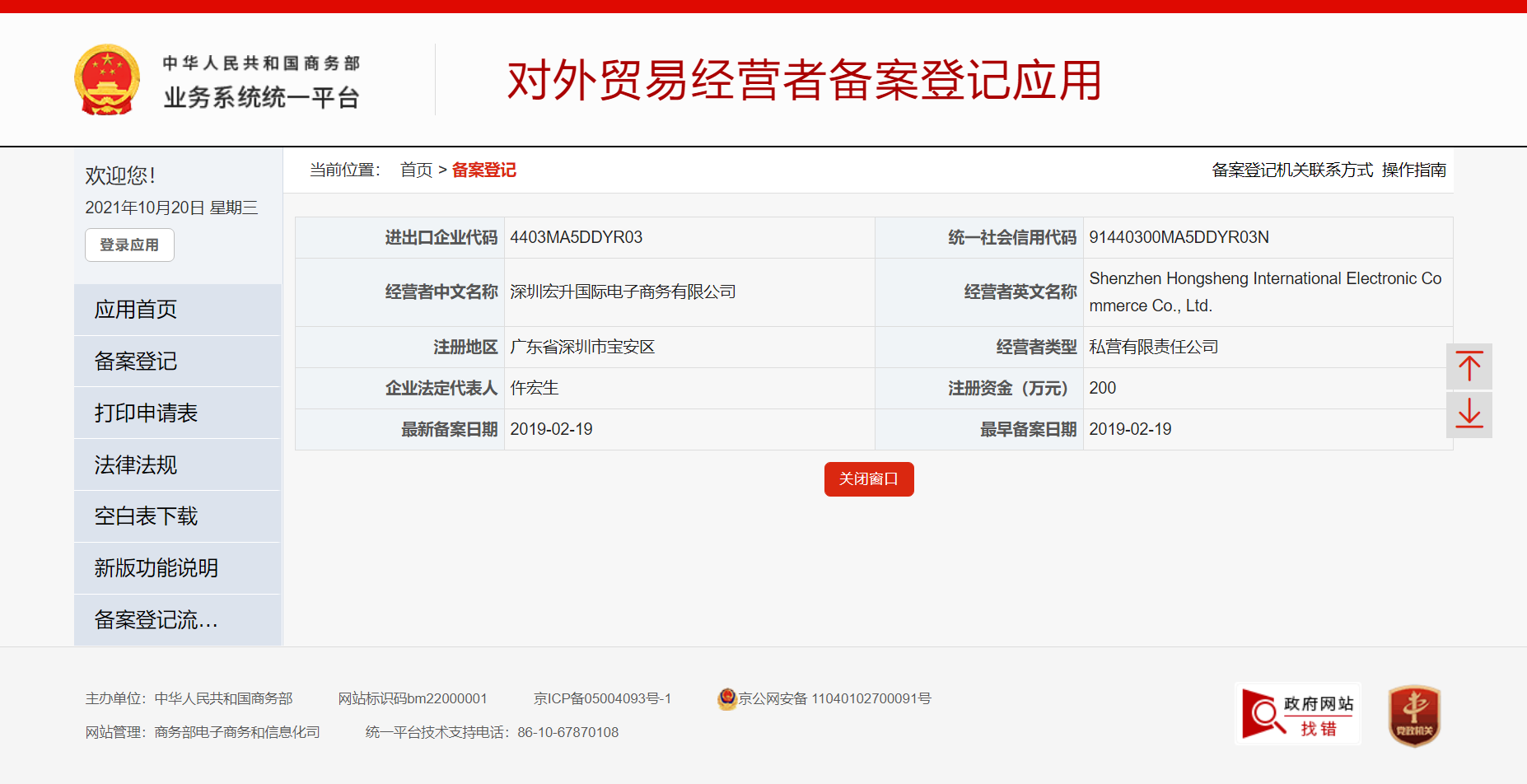The width and height of the screenshot is (1527, 784).
Task: Click the 统一社会信用代码 label
Action: pyautogui.click(x=1012, y=237)
